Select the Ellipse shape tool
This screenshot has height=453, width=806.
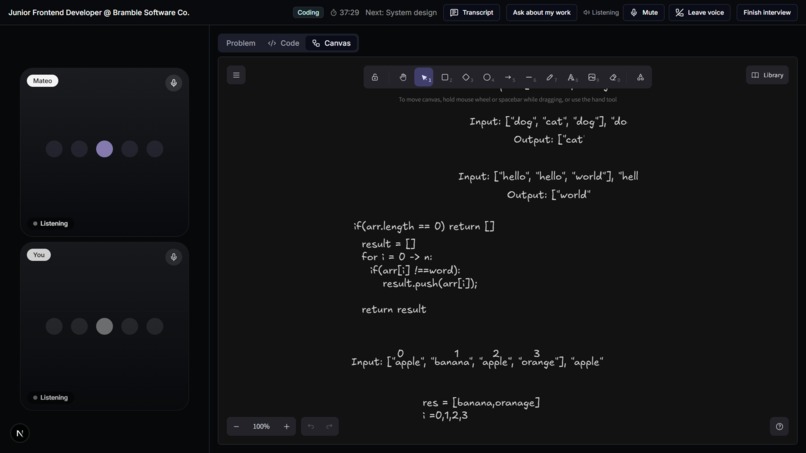(487, 77)
